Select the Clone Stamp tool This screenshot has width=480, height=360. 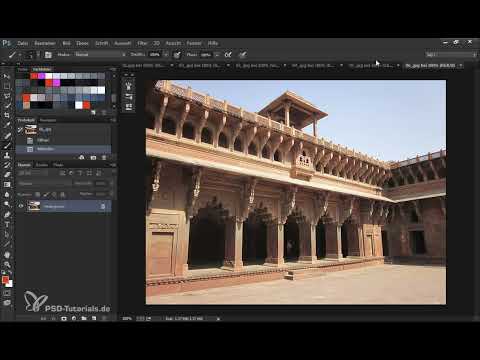(7, 155)
